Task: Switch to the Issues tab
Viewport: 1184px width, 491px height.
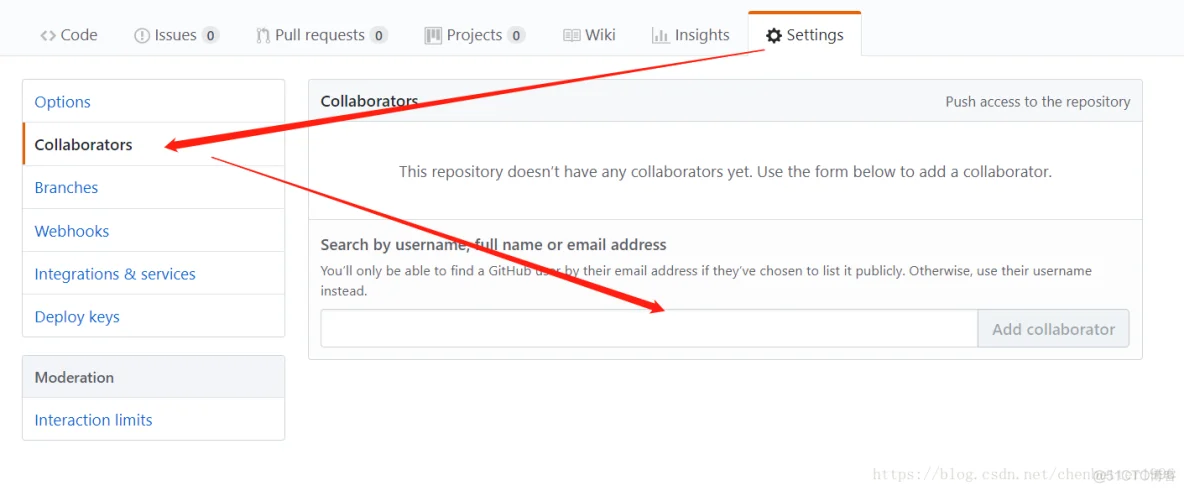Action: coord(177,35)
